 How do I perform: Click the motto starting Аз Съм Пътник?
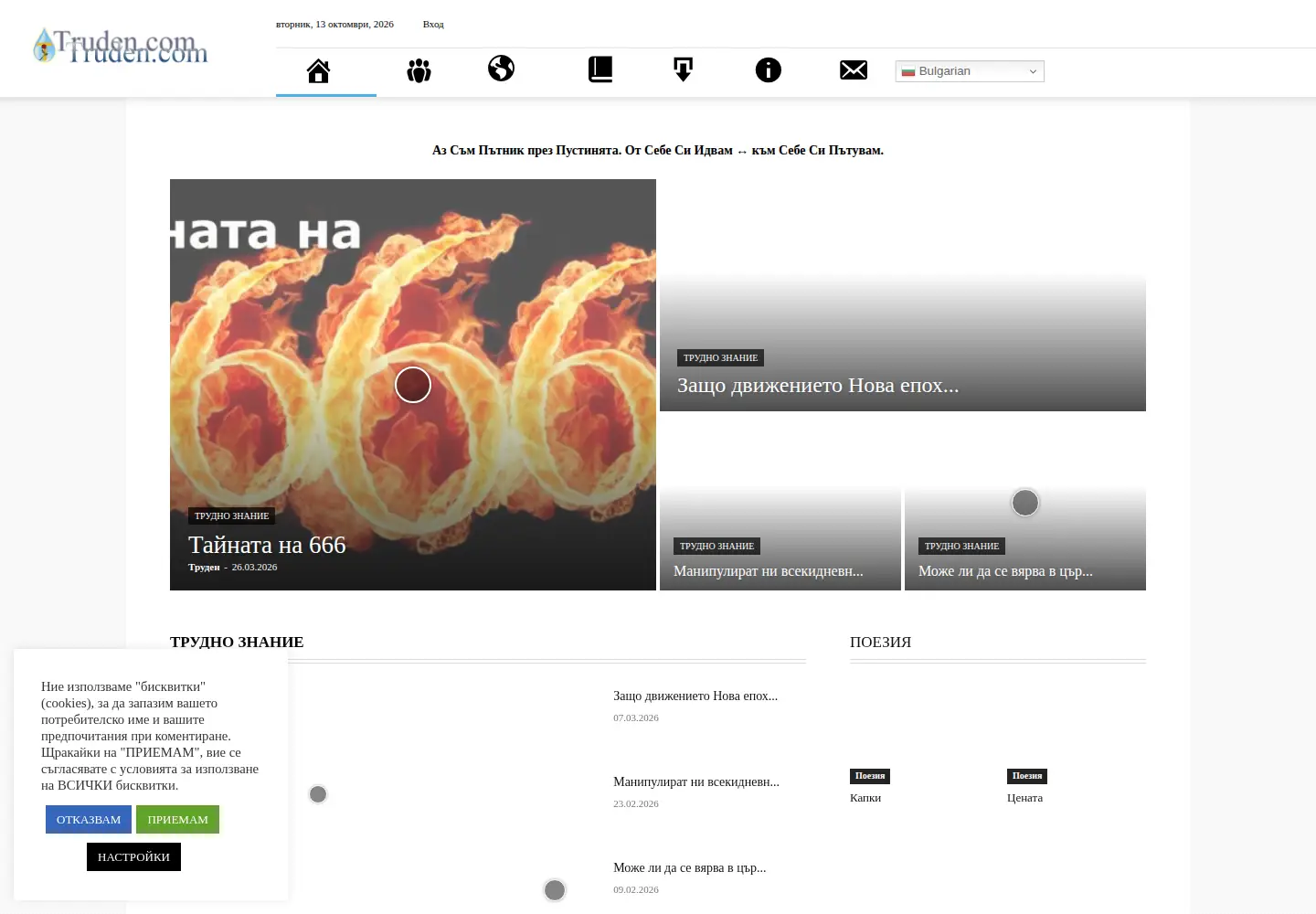click(658, 150)
